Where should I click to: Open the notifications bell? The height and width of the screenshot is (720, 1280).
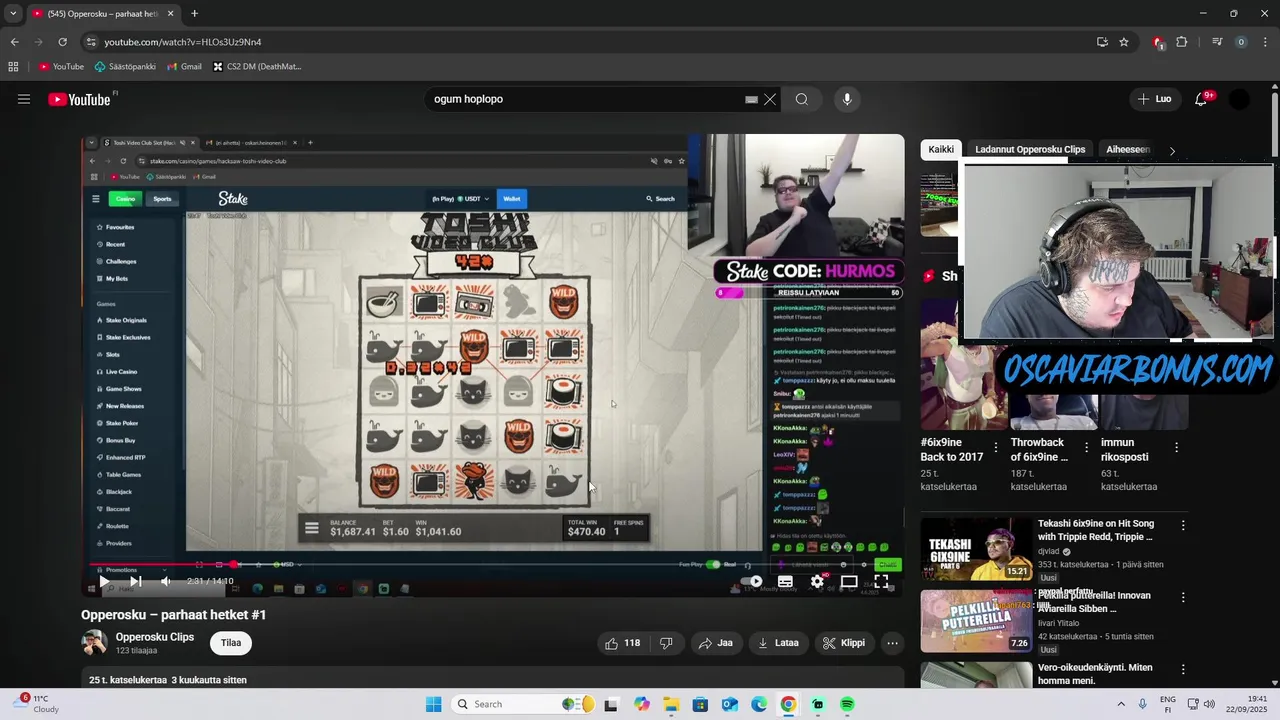[1202, 99]
